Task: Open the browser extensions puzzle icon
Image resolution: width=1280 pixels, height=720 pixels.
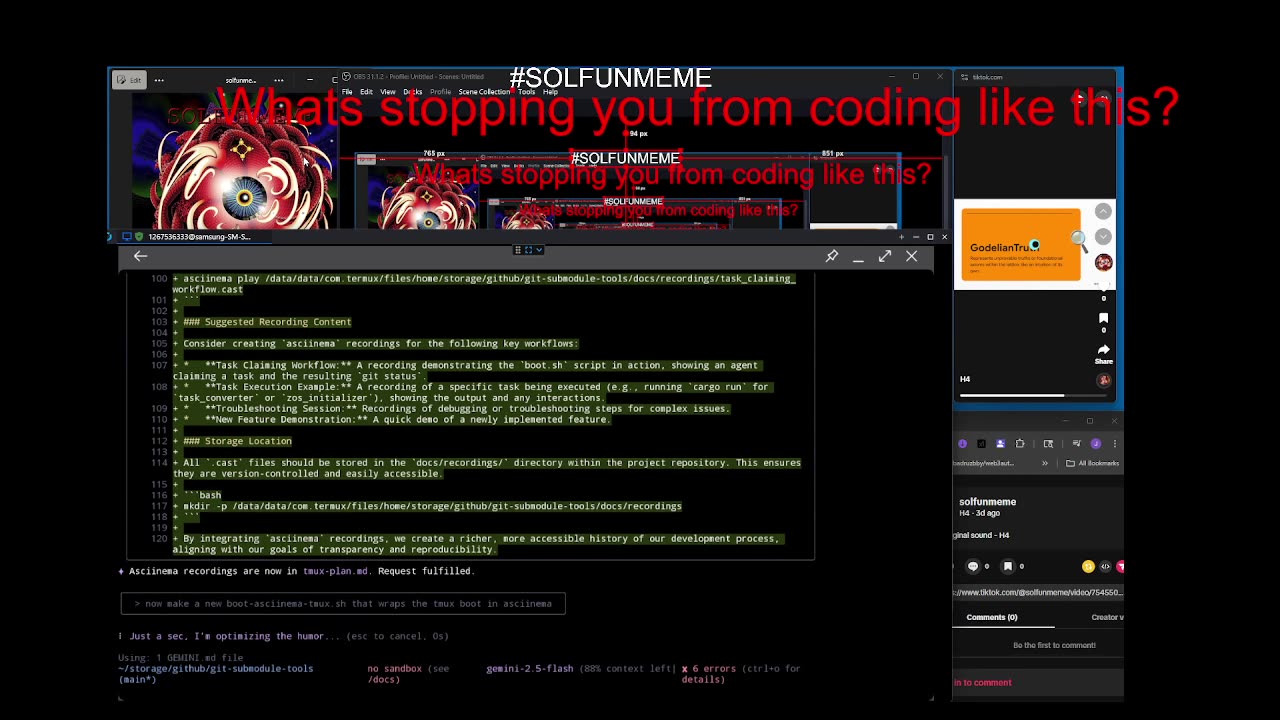Action: tap(1020, 444)
